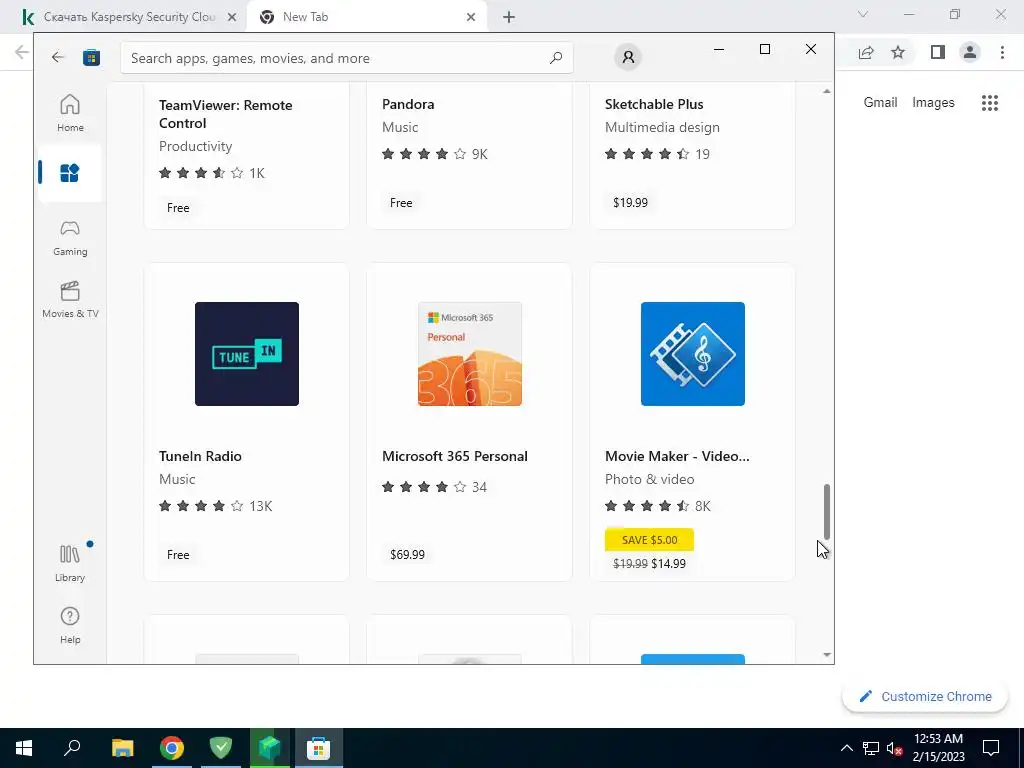Click Microsoft Store taskbar icon
The width and height of the screenshot is (1024, 768).
[319, 748]
